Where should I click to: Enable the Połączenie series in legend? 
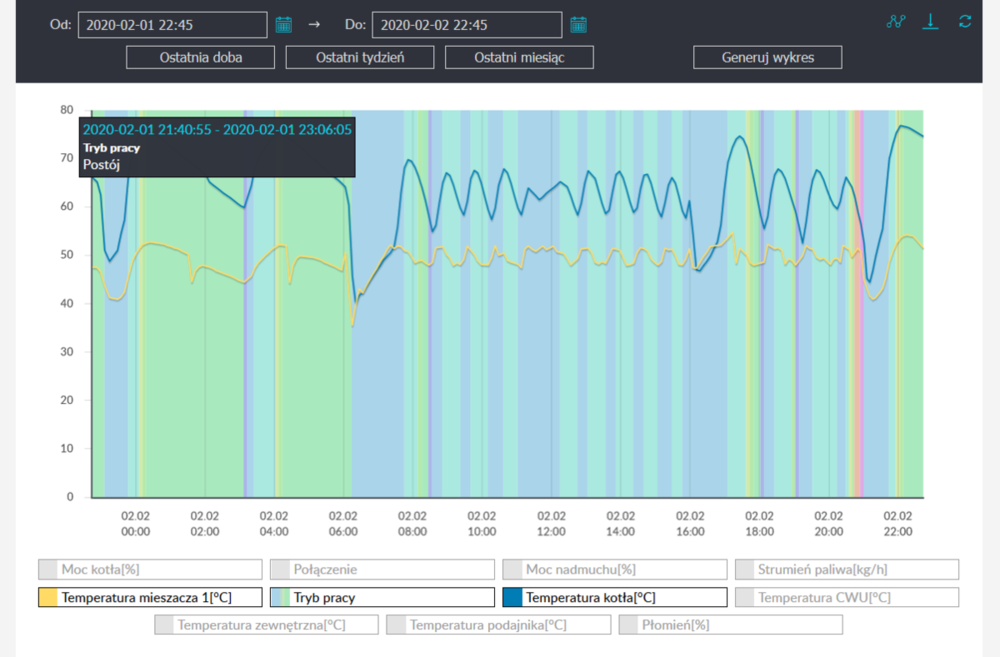point(382,569)
